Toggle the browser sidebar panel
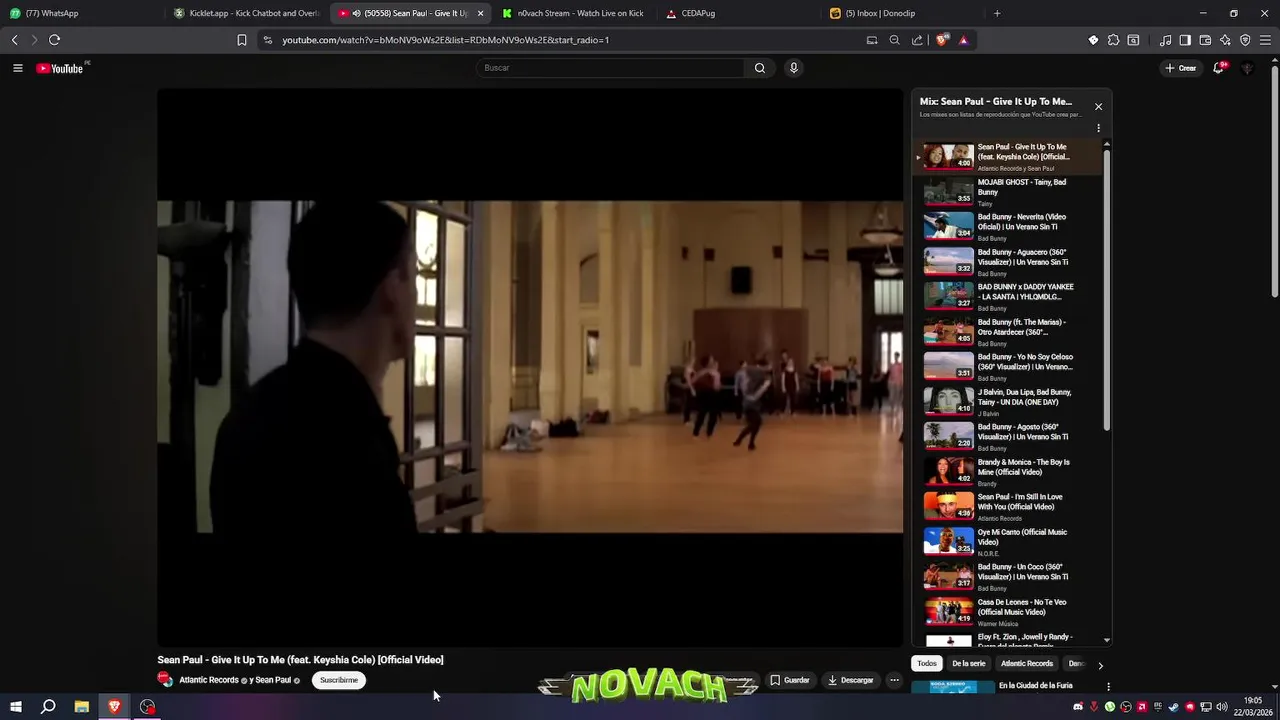Screen dimensions: 1280x720 click(1185, 40)
